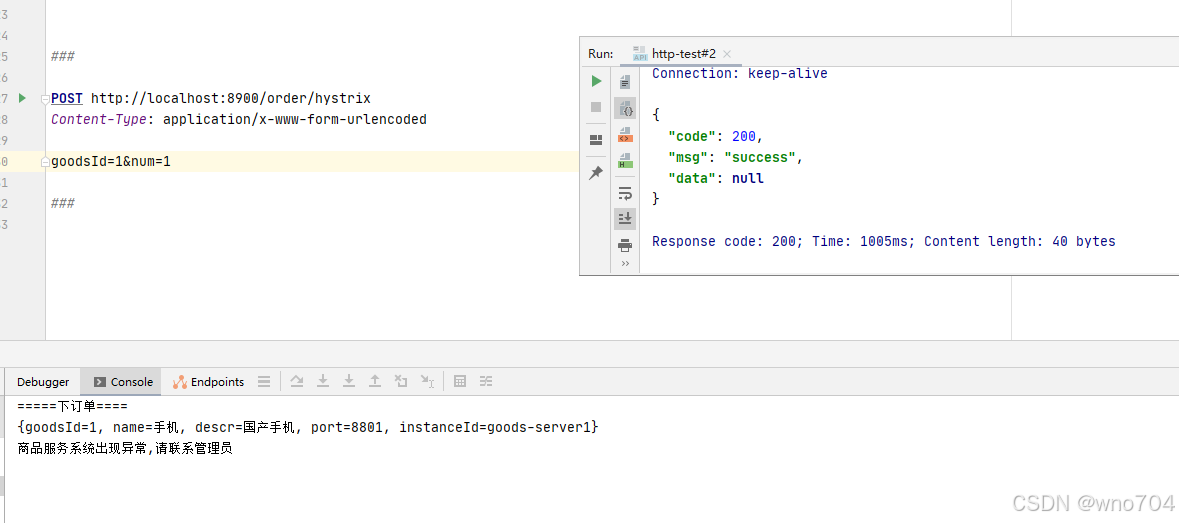Screen dimensions: 1179x523
Task: Switch to the Debugger tab
Action: pos(43,382)
